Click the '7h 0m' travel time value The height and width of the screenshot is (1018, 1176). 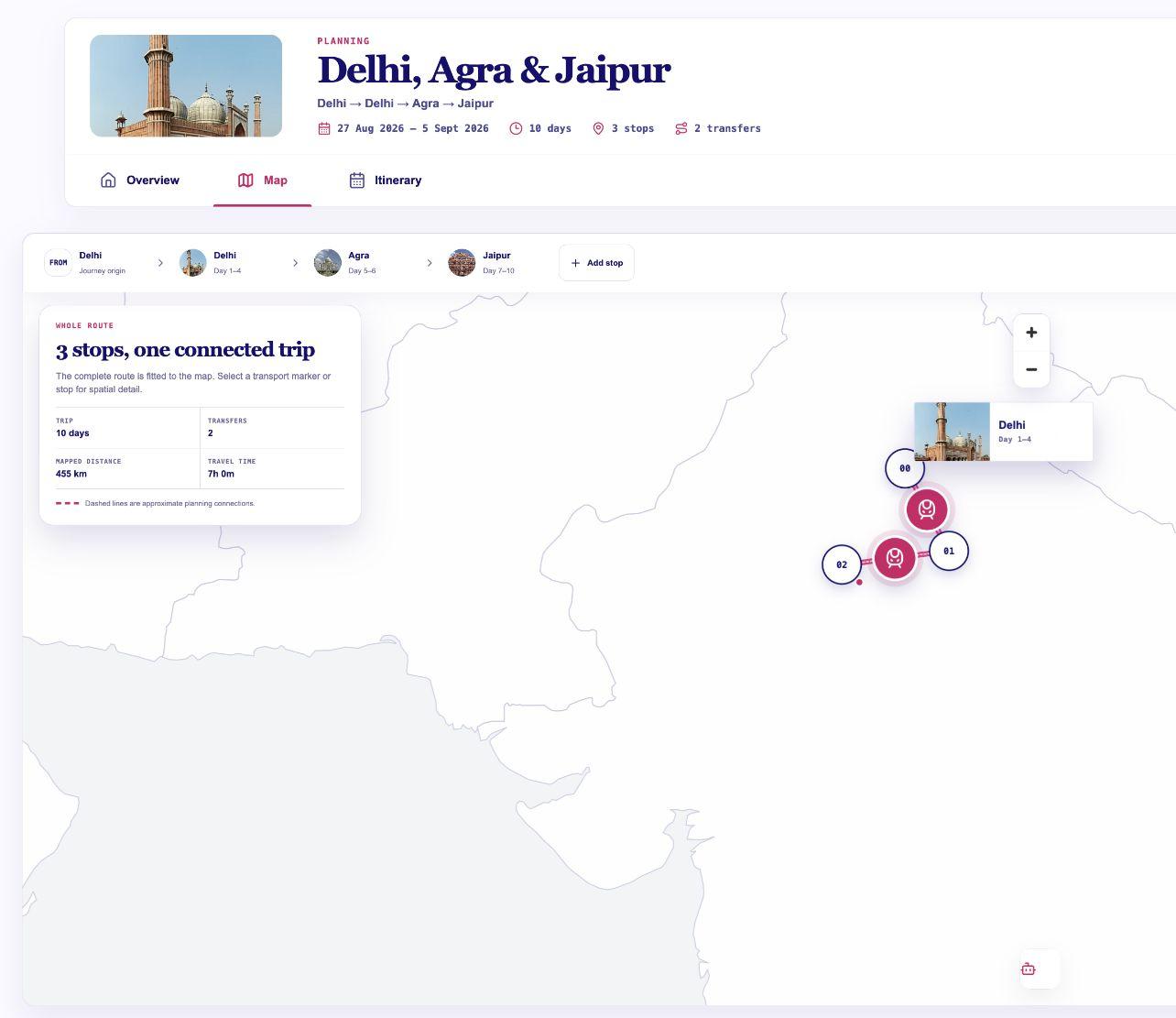[x=221, y=474]
